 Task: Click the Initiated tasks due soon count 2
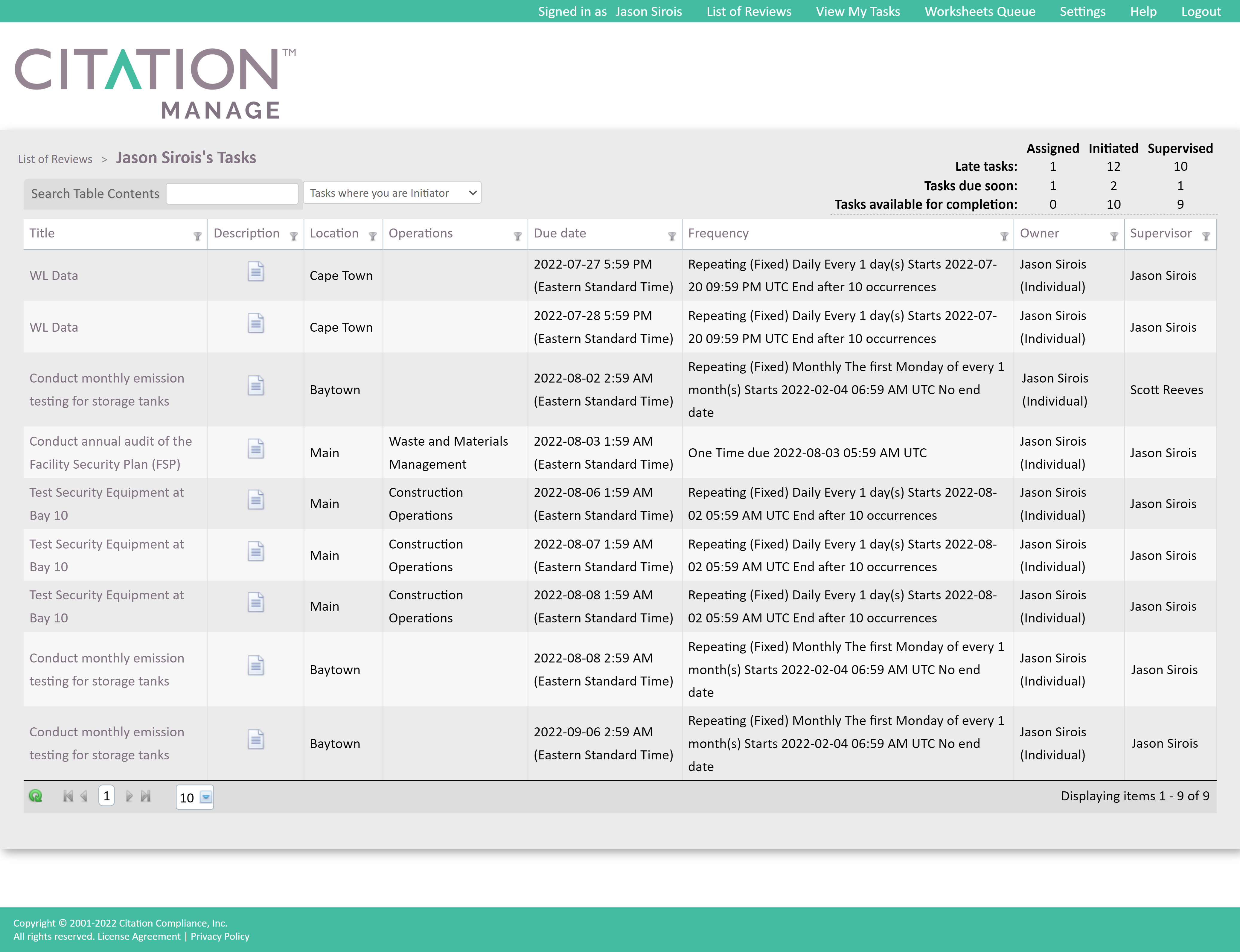[1113, 186]
